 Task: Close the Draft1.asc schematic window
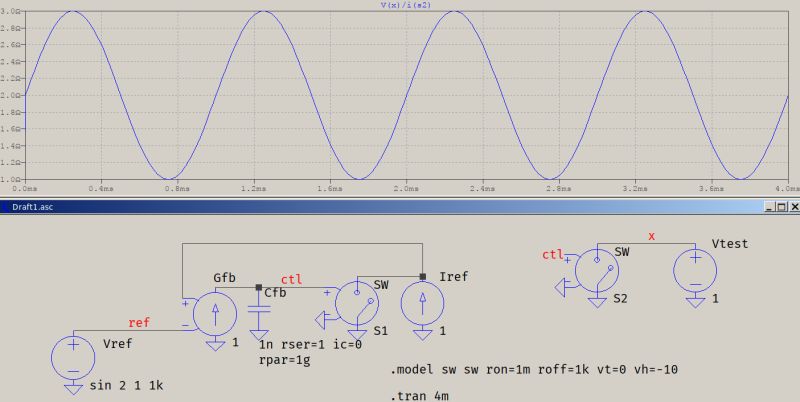pos(794,207)
